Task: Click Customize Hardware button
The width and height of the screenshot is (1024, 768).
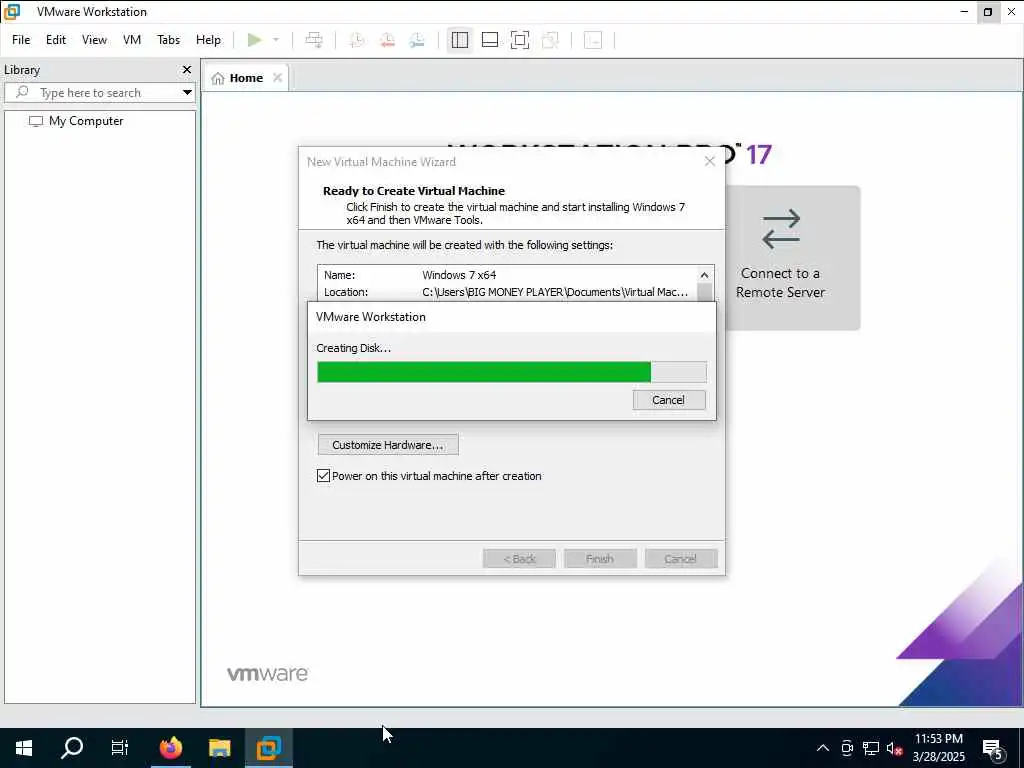Action: pos(388,445)
